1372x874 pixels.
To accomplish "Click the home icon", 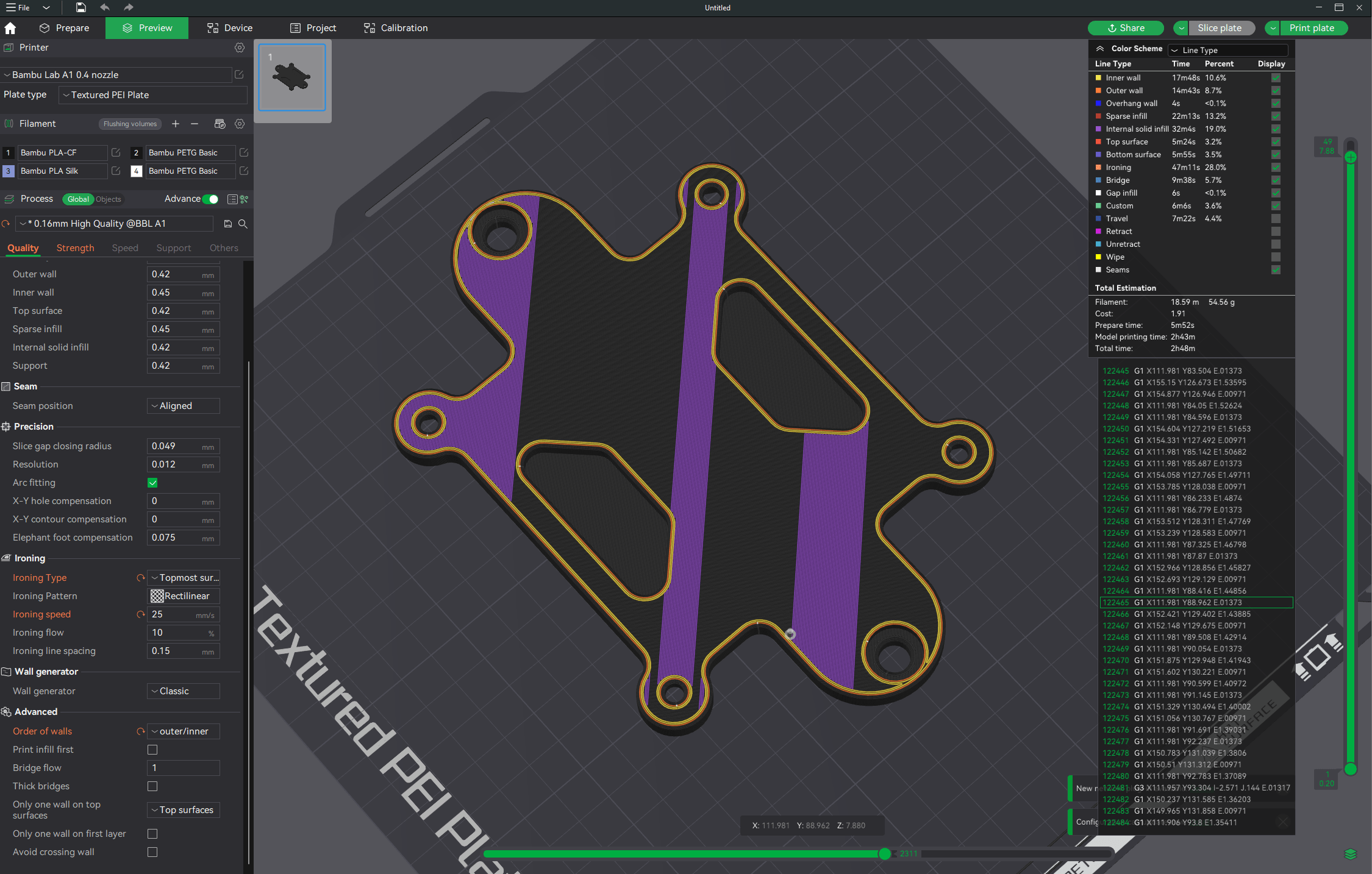I will pyautogui.click(x=10, y=28).
